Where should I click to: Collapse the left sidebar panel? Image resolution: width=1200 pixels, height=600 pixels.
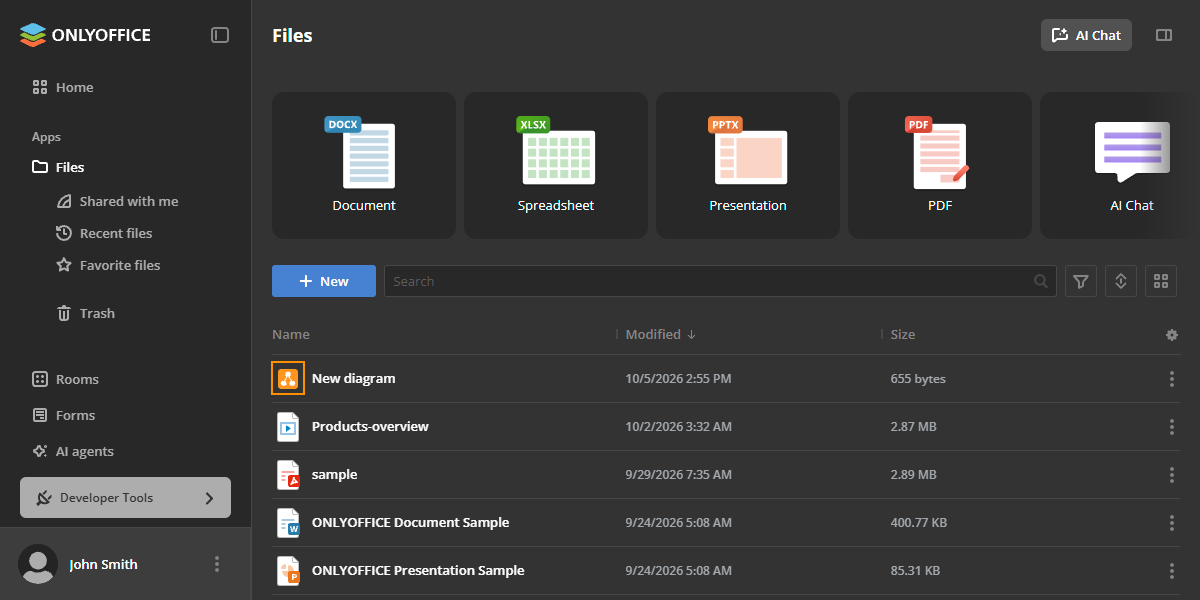pyautogui.click(x=220, y=35)
